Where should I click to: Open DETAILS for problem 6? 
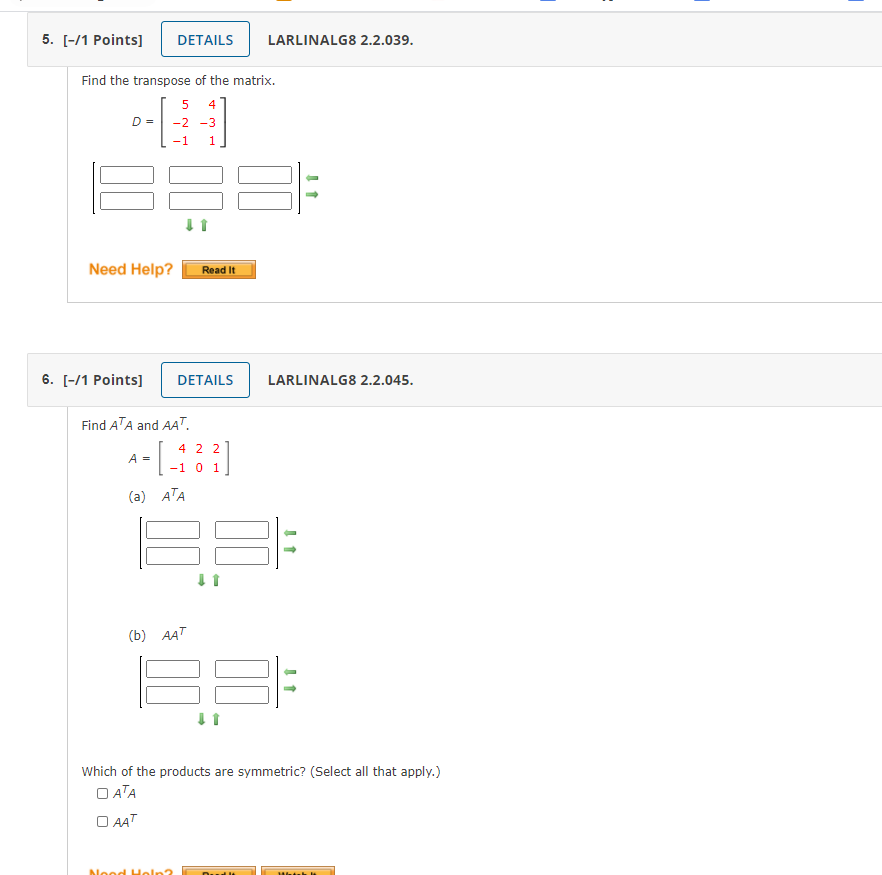205,380
